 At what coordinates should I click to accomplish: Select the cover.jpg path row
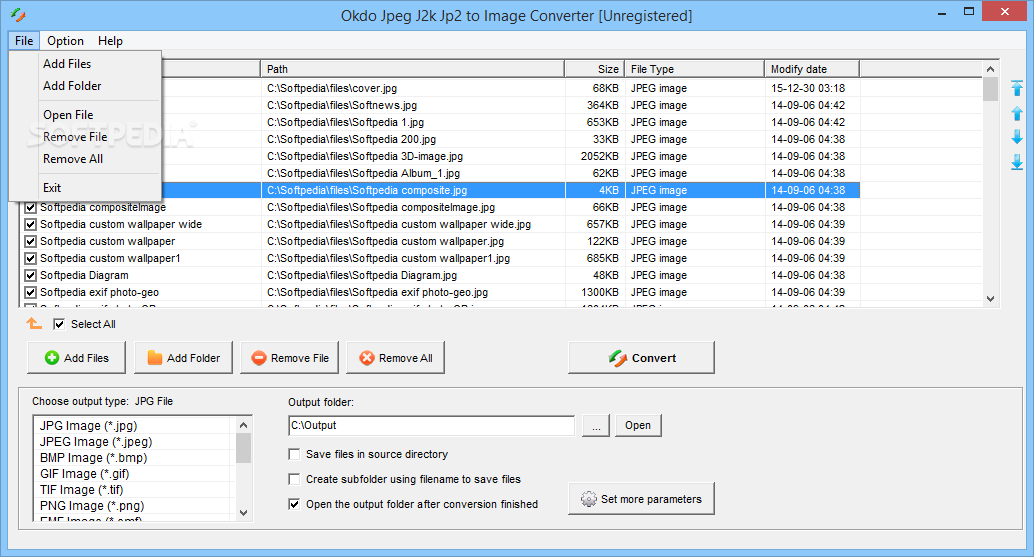[x=332, y=88]
